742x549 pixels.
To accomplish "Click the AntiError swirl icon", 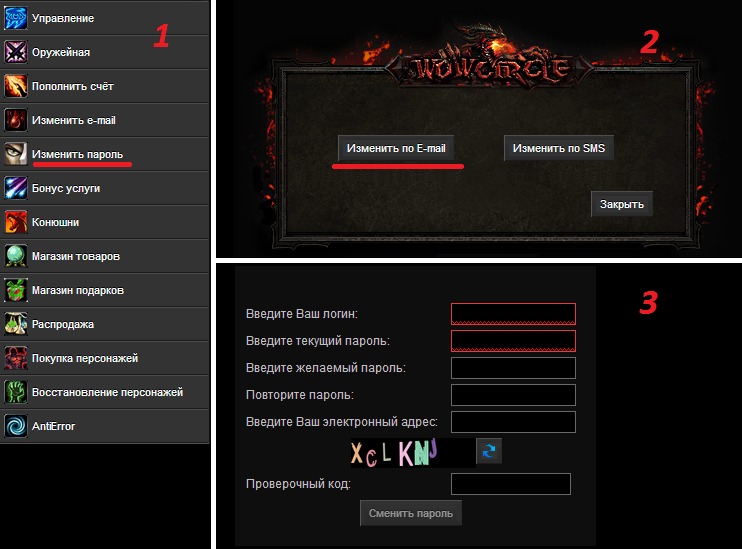I will (15, 426).
